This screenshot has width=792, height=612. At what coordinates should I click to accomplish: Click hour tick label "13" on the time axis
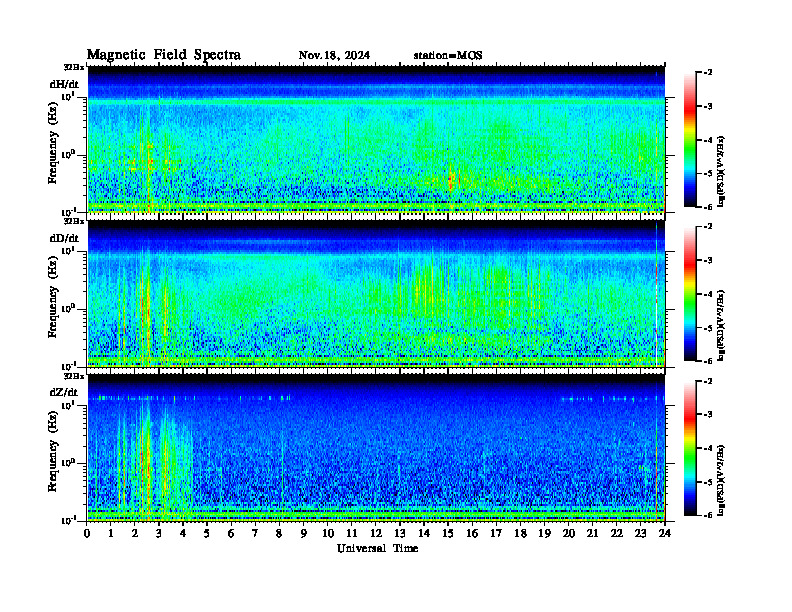pyautogui.click(x=400, y=534)
